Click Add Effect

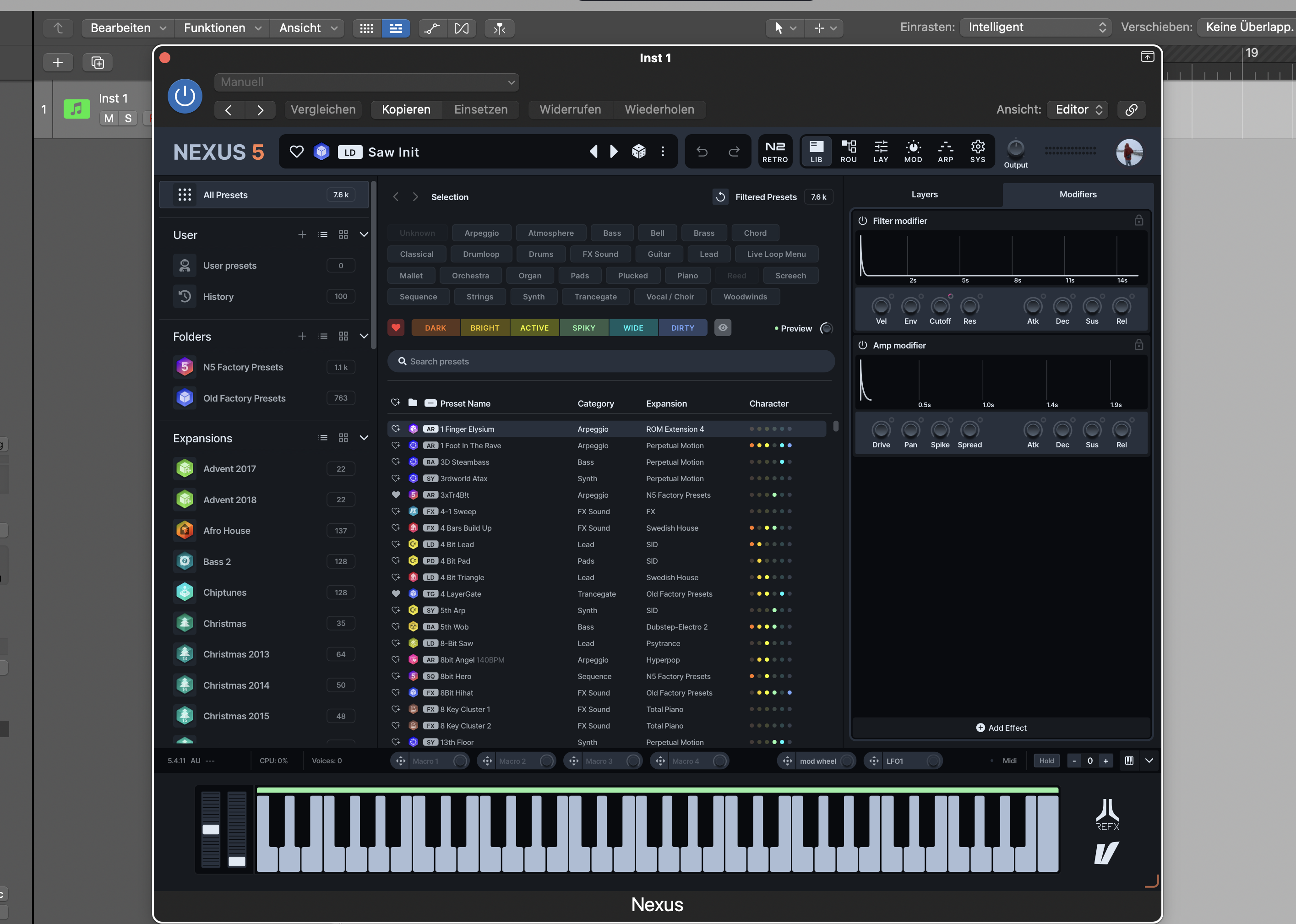tap(1001, 728)
